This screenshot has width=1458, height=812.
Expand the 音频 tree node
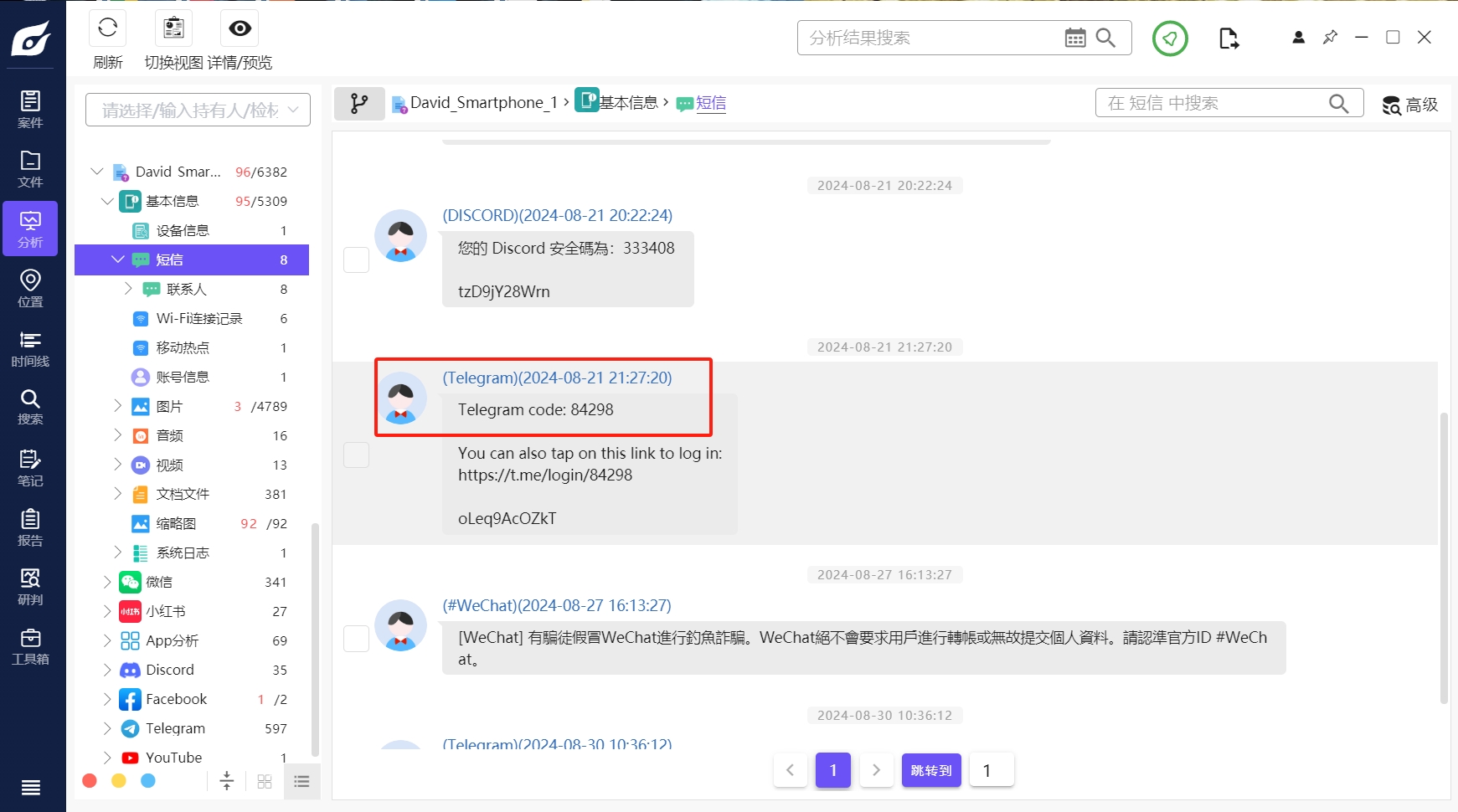coord(118,435)
